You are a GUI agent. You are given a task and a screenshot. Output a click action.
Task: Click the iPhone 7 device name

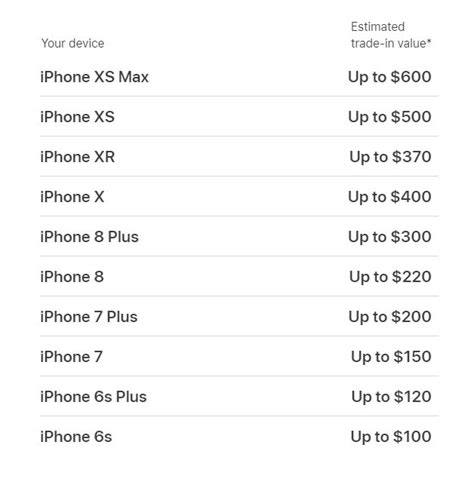71,357
